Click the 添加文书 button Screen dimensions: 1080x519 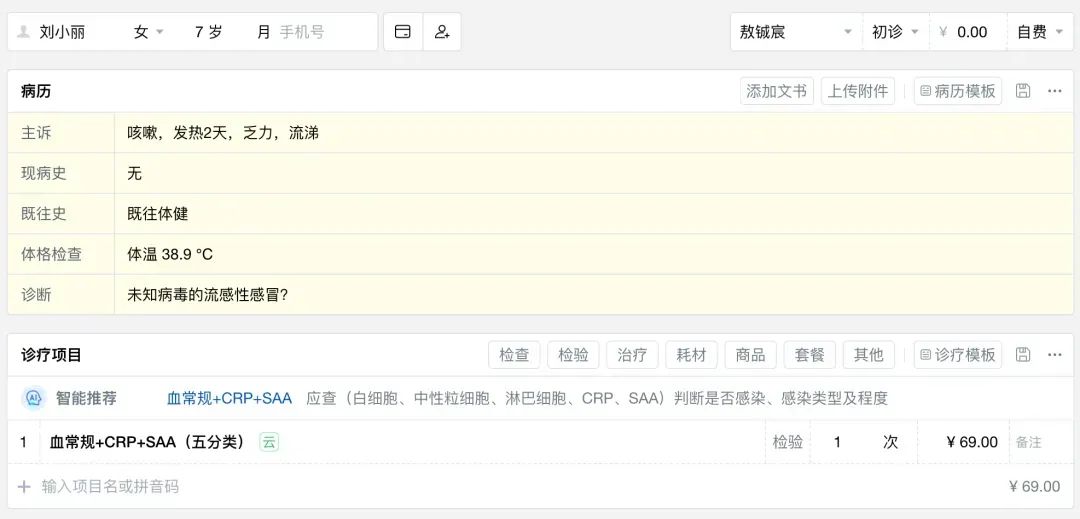[777, 91]
